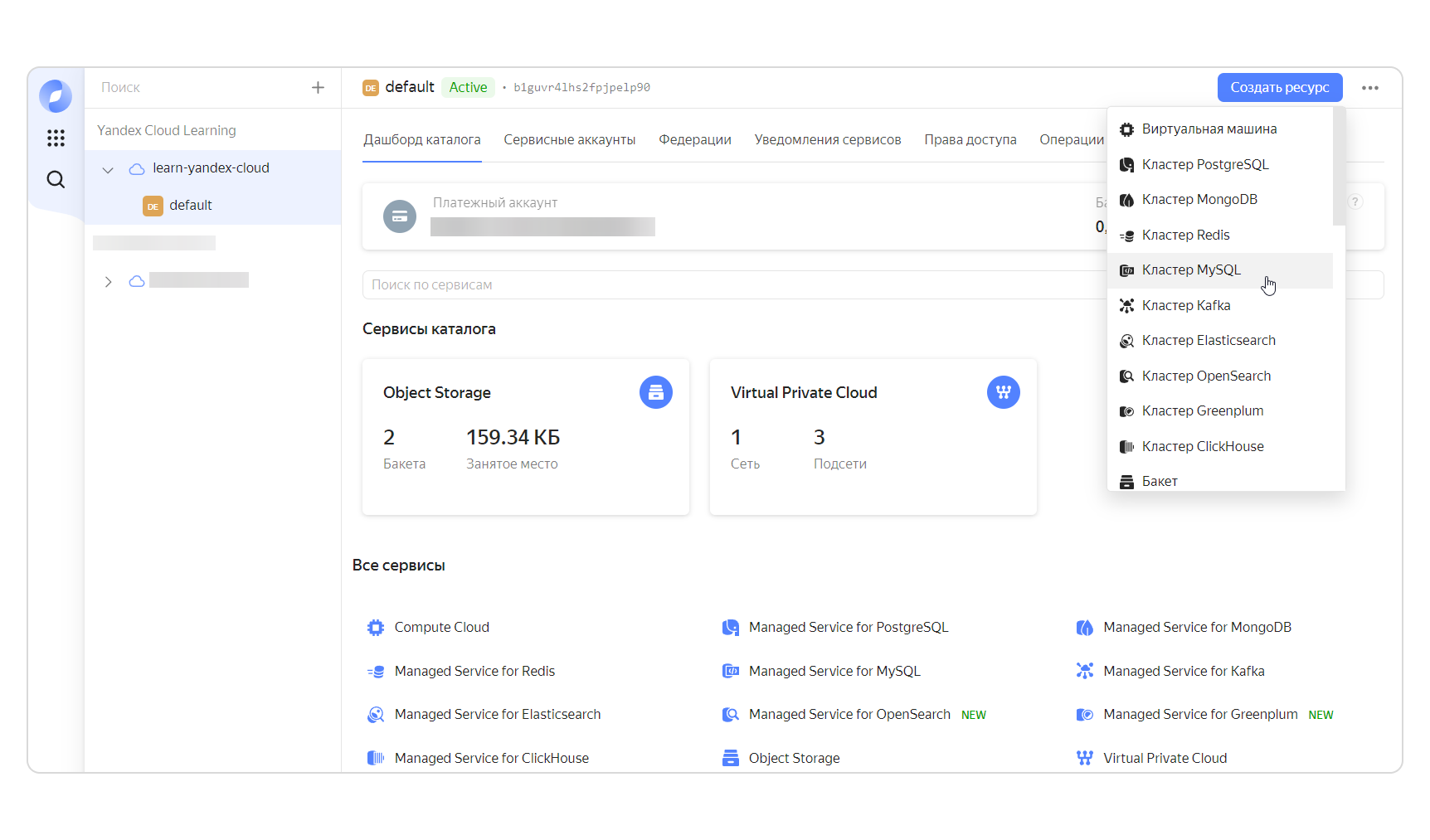Click the folder ID b1guvr4lhs2fpjpelp90

coord(582,88)
